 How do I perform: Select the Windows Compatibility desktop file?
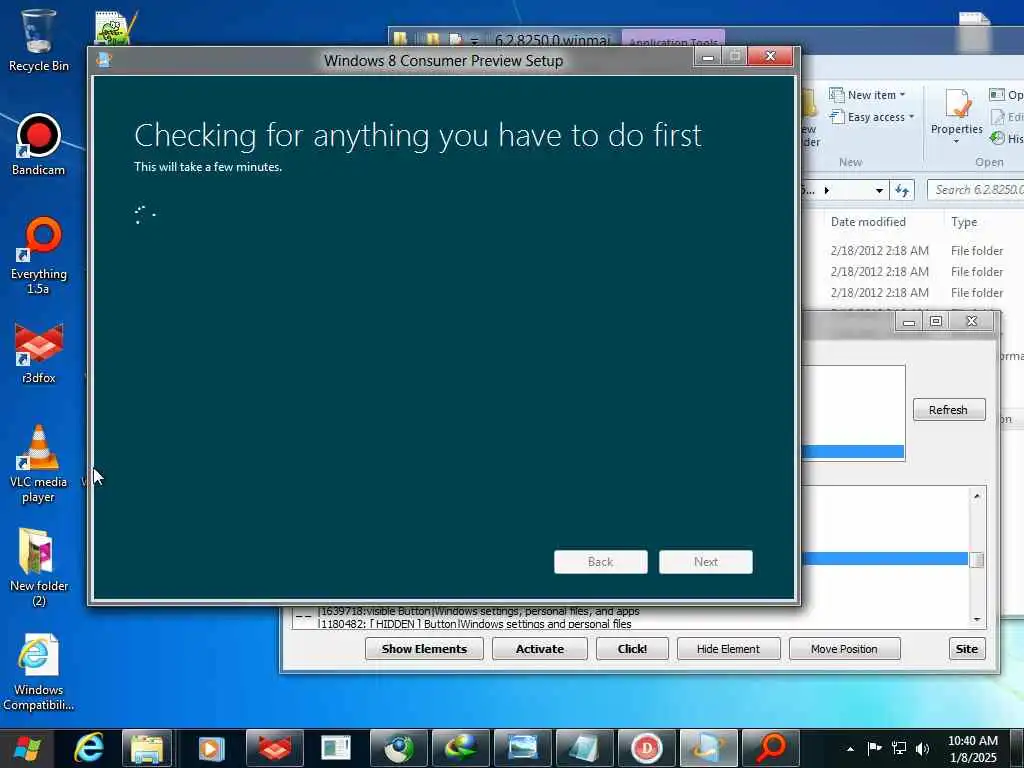[x=38, y=673]
